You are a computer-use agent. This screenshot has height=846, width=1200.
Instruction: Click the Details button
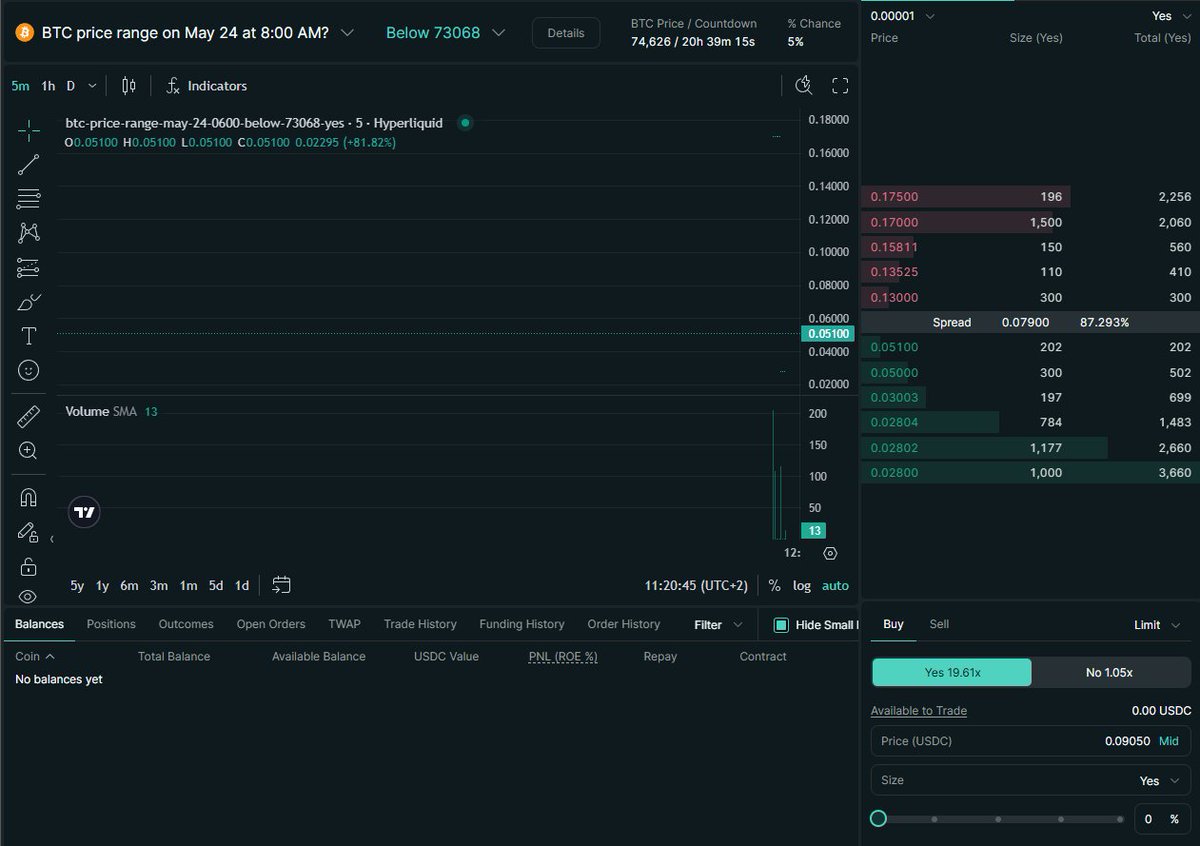click(x=566, y=33)
